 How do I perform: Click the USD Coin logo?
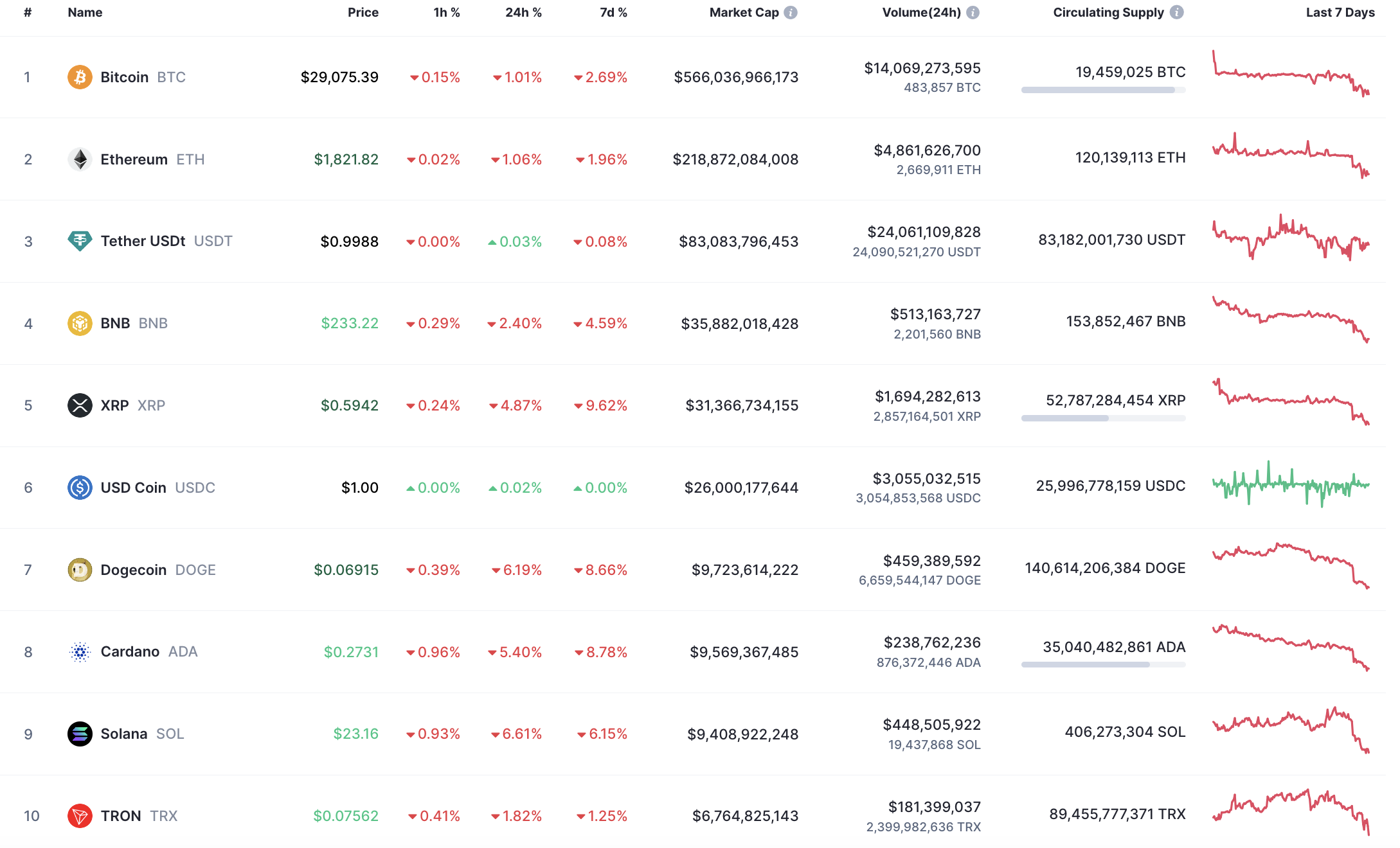point(80,487)
